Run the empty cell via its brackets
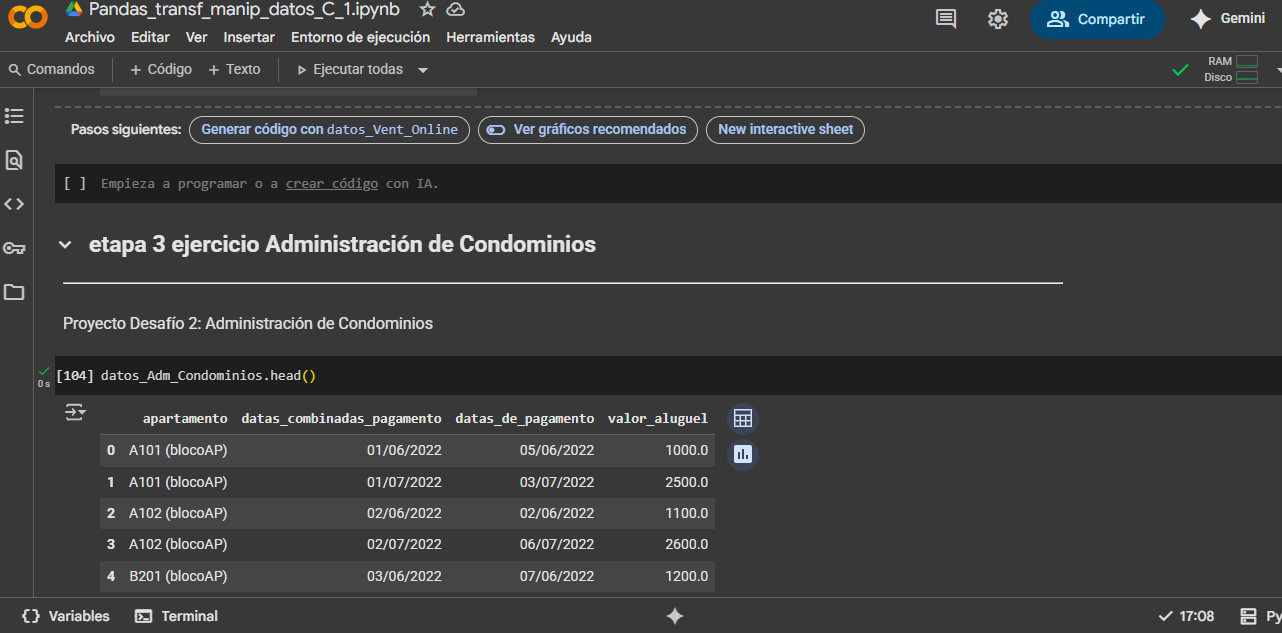 pos(74,184)
